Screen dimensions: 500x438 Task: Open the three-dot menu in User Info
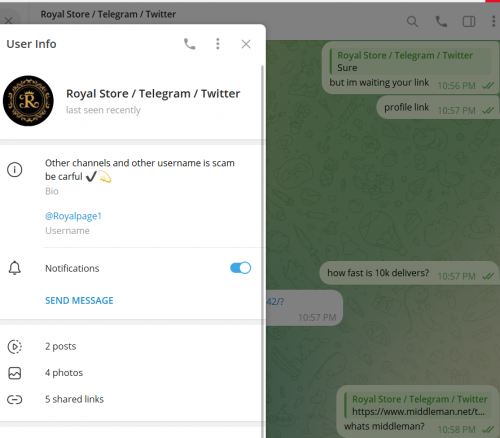click(218, 44)
